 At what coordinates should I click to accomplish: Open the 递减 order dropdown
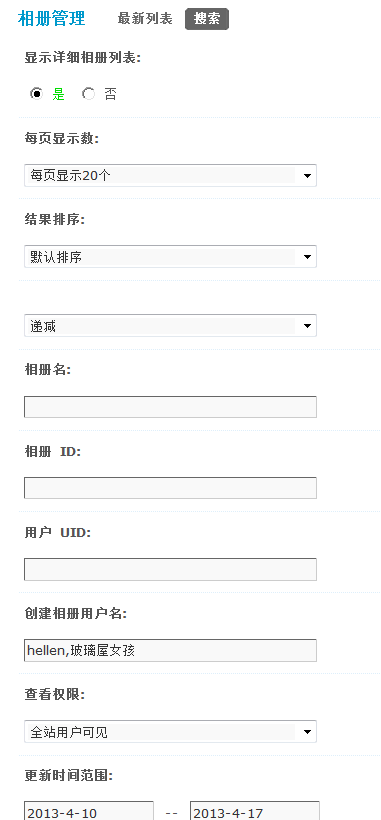pos(170,326)
